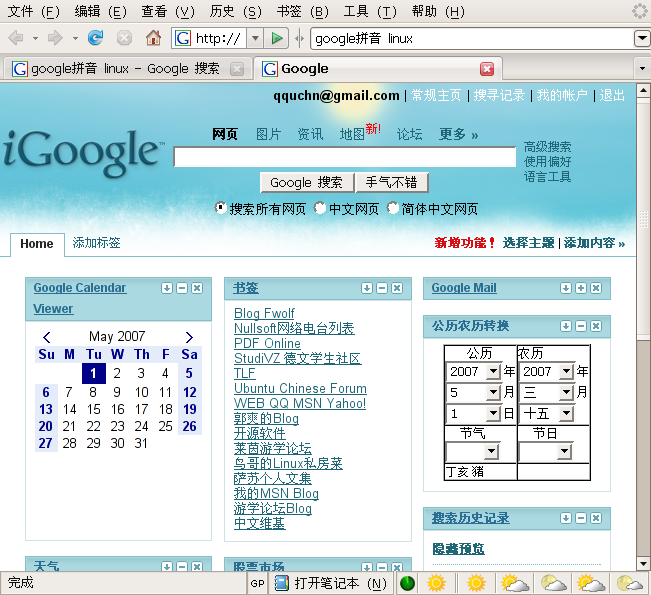Open the 农历 day dropdown showing 十五

566,413
